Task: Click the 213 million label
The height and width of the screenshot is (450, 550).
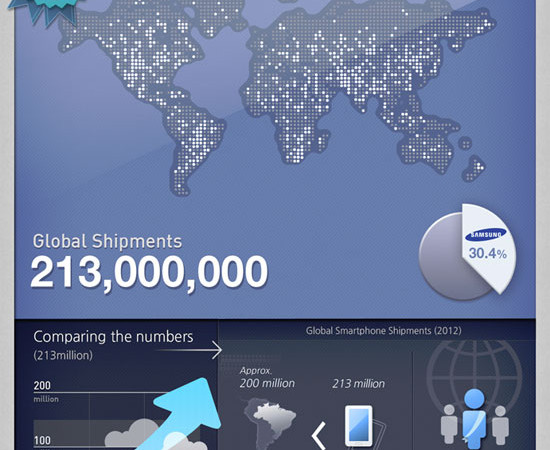Action: [358, 384]
